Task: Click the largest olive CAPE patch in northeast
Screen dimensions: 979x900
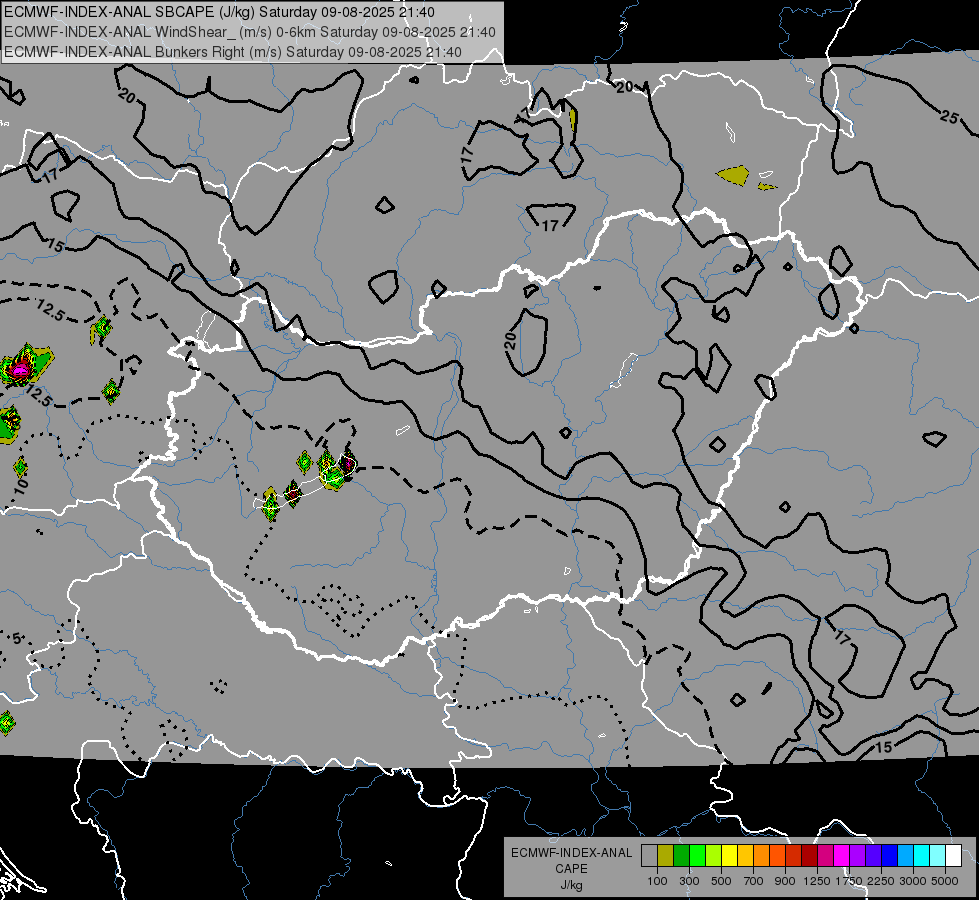Action: pos(734,175)
